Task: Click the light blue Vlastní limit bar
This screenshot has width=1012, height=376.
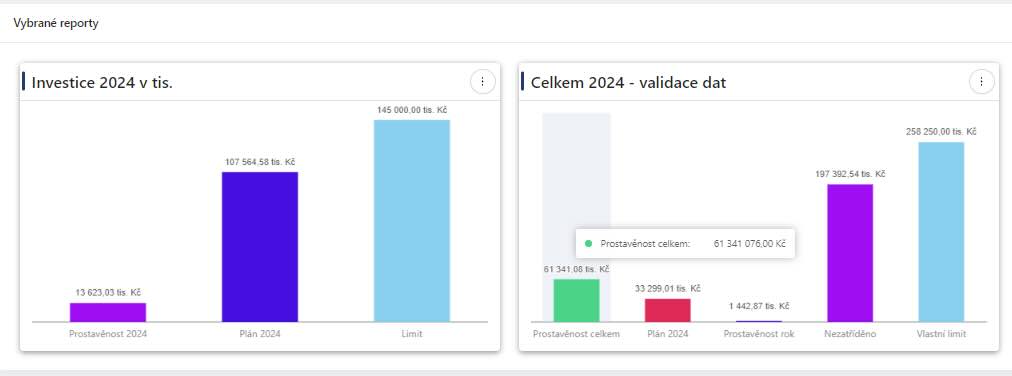Action: 941,232
